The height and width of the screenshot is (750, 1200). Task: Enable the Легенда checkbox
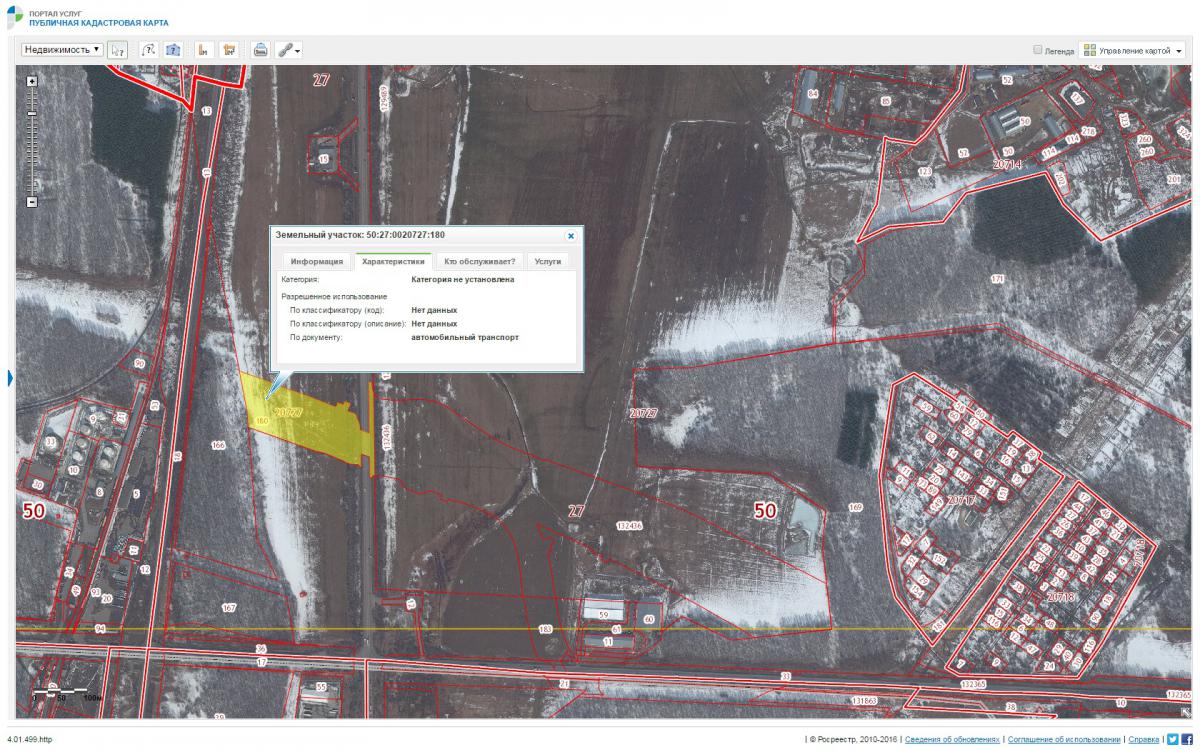click(1038, 50)
